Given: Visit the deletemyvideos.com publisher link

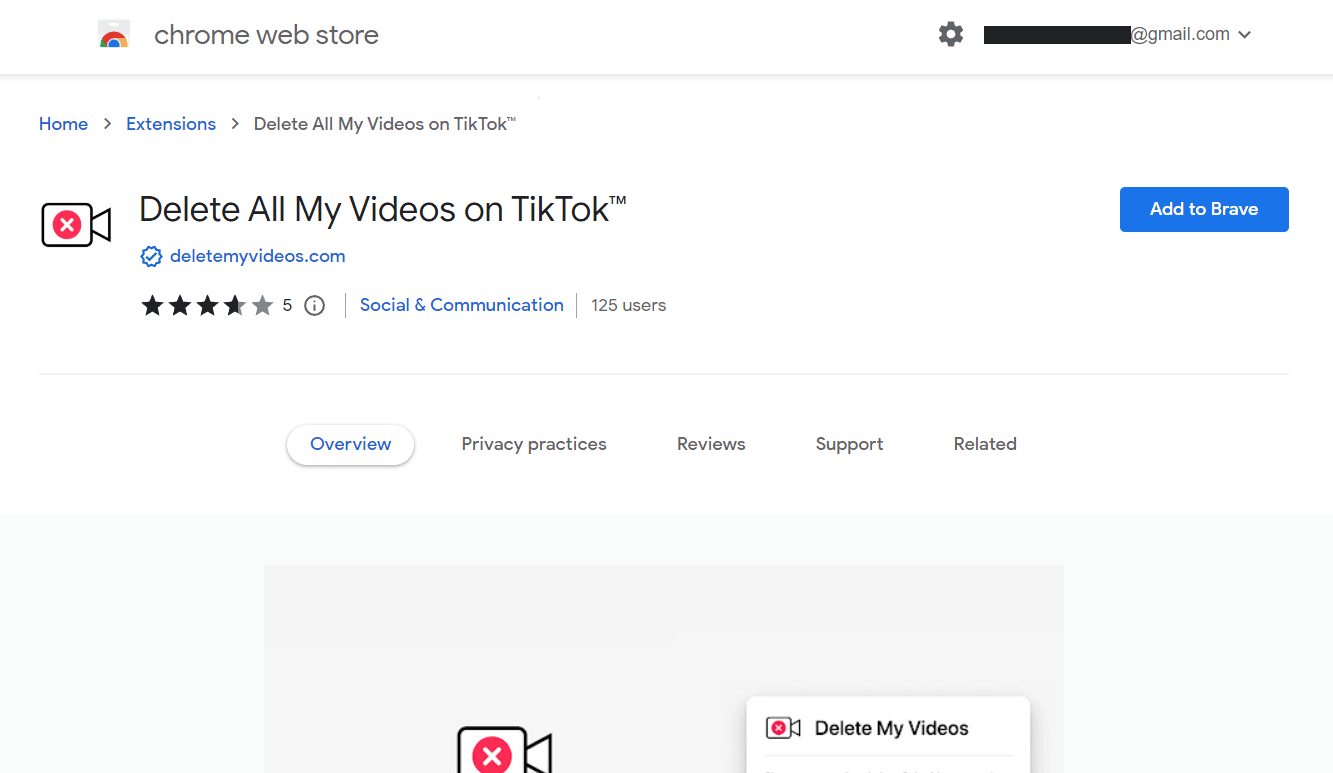Looking at the screenshot, I should coord(257,256).
